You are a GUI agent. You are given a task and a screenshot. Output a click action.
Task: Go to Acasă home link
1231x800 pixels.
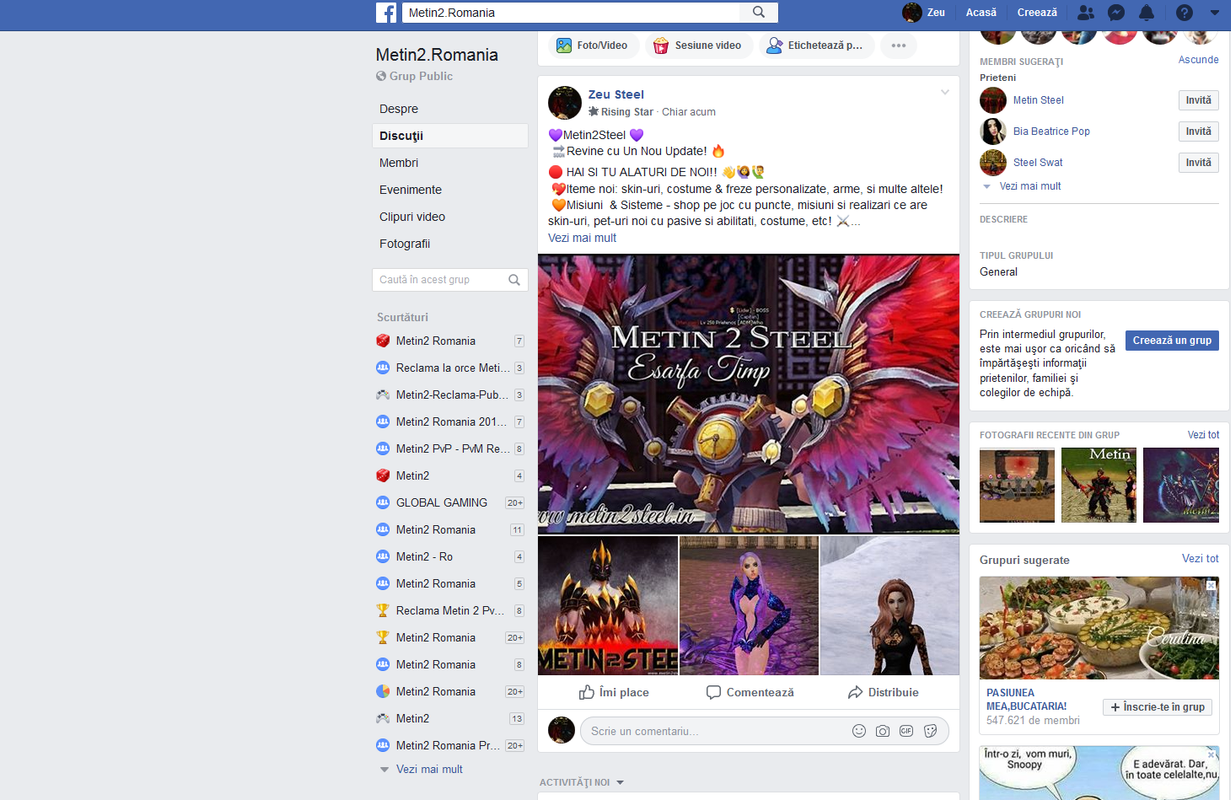(x=981, y=13)
